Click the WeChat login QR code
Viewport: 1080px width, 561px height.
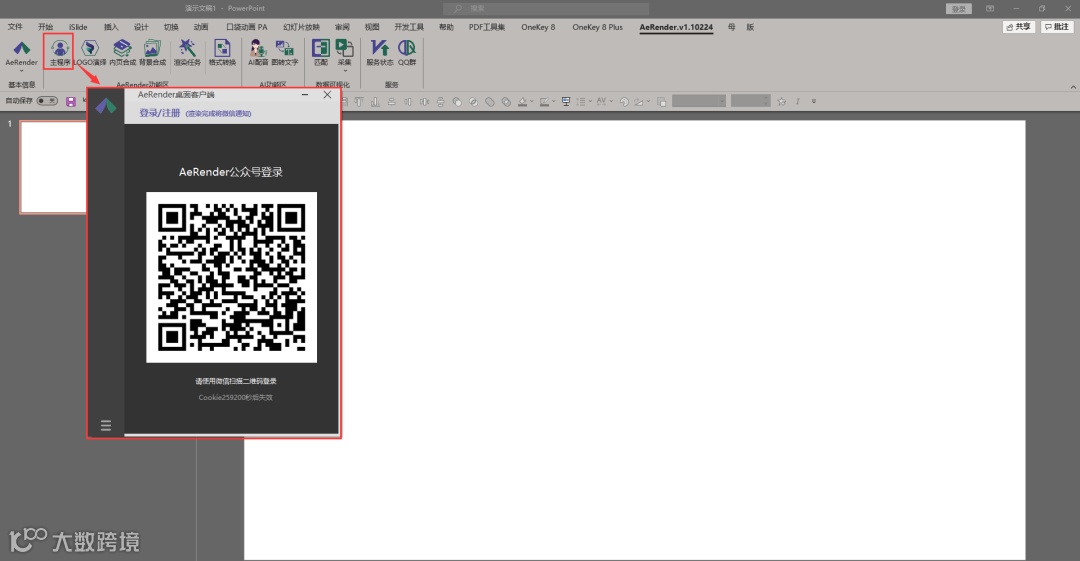[x=231, y=277]
